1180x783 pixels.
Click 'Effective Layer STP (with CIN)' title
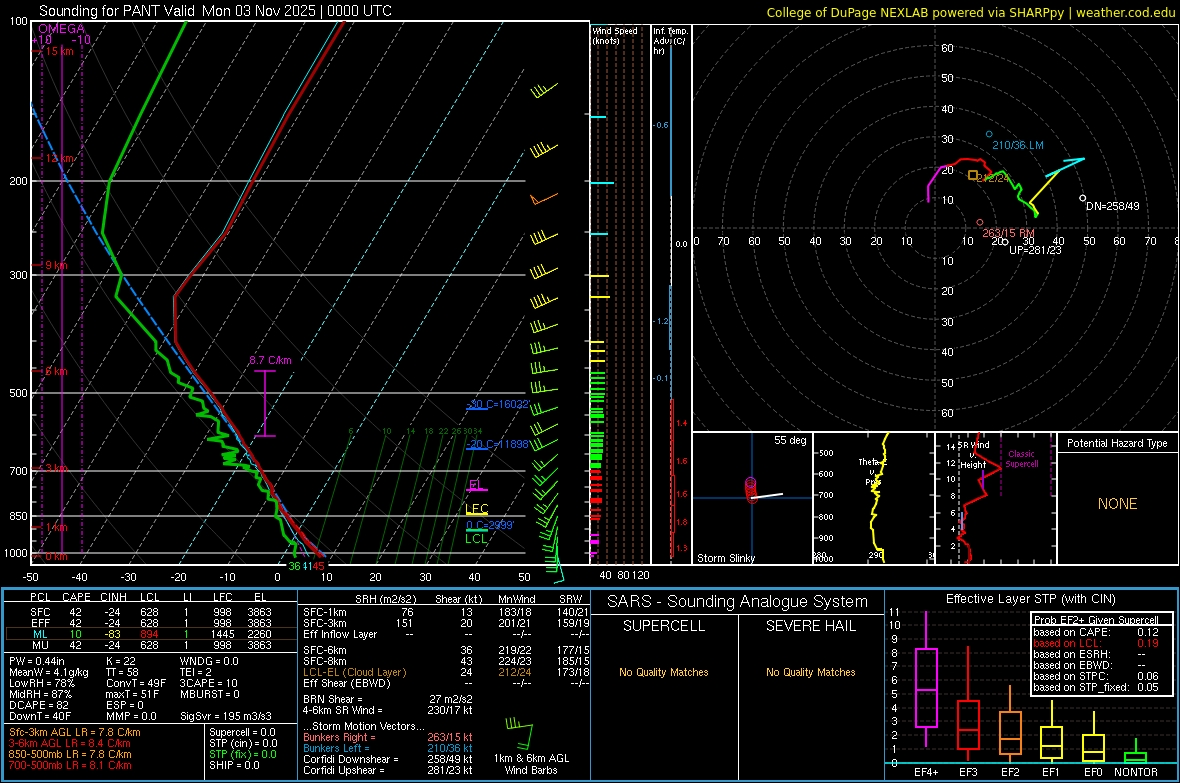click(1030, 599)
